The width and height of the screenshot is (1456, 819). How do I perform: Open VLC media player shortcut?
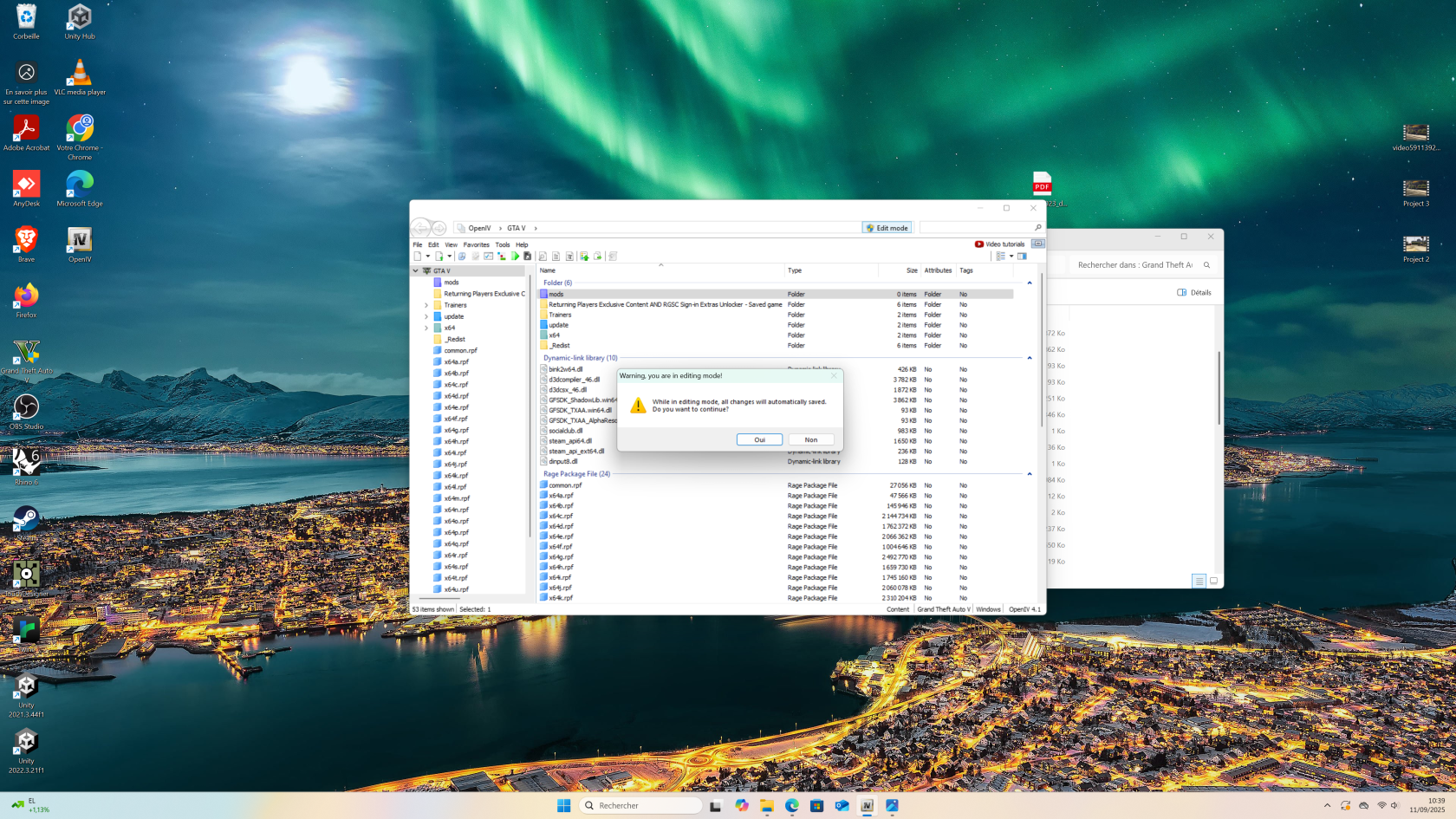80,75
